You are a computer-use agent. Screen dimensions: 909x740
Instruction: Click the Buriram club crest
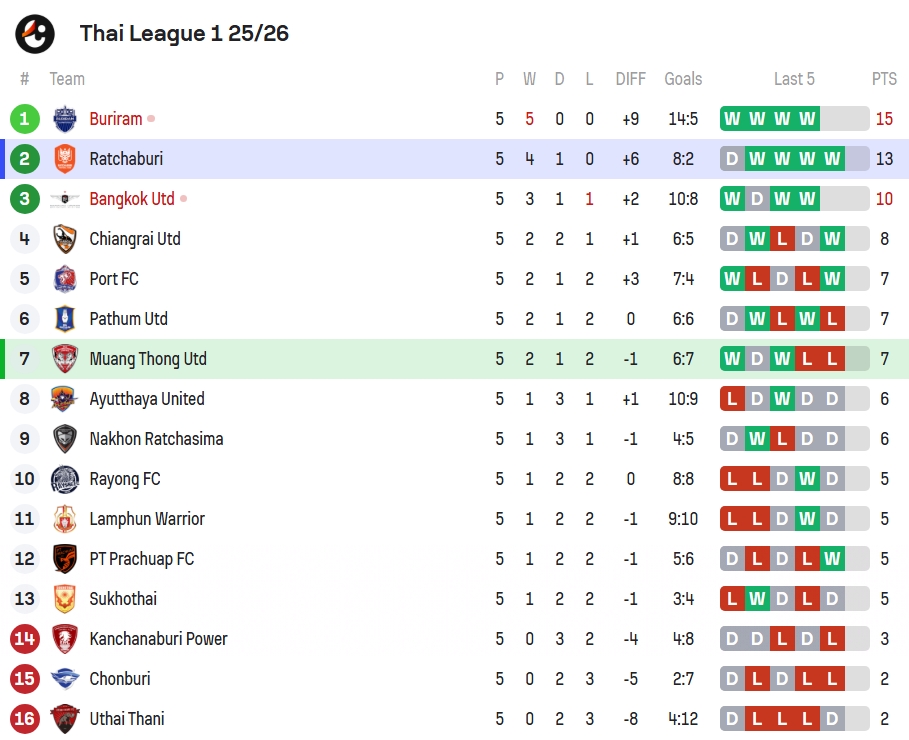[x=65, y=119]
